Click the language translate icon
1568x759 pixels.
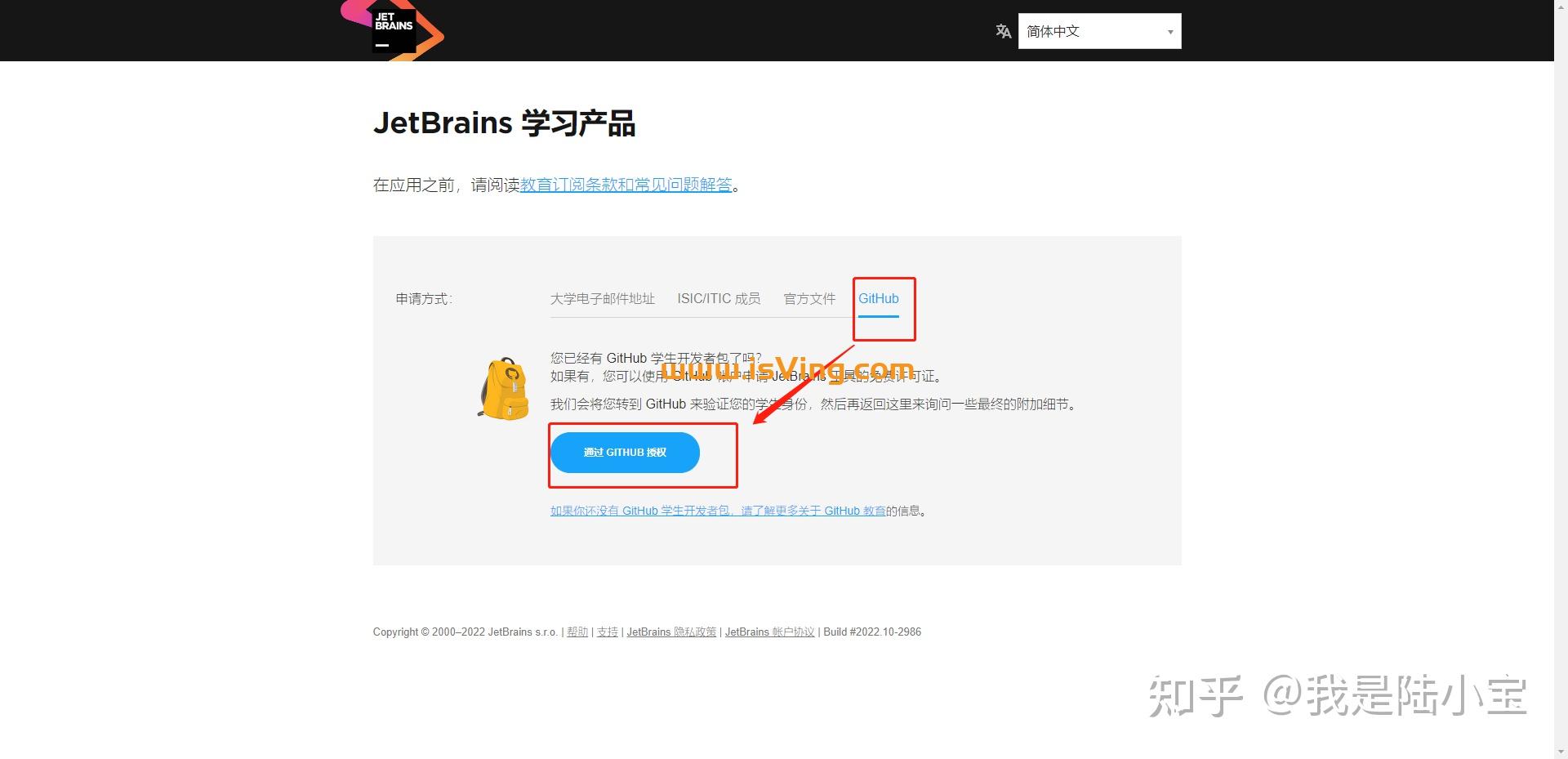pos(1004,31)
